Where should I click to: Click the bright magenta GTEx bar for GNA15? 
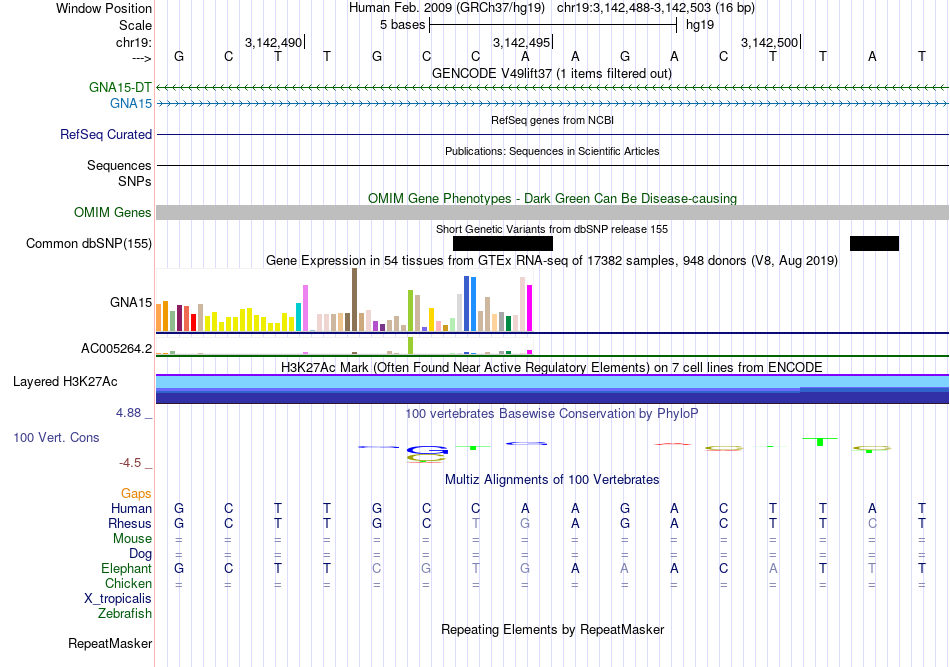[530, 308]
